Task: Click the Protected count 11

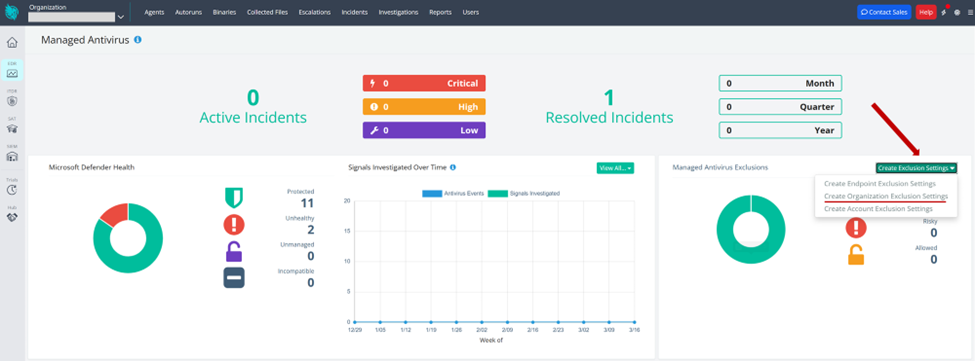Action: (x=307, y=203)
